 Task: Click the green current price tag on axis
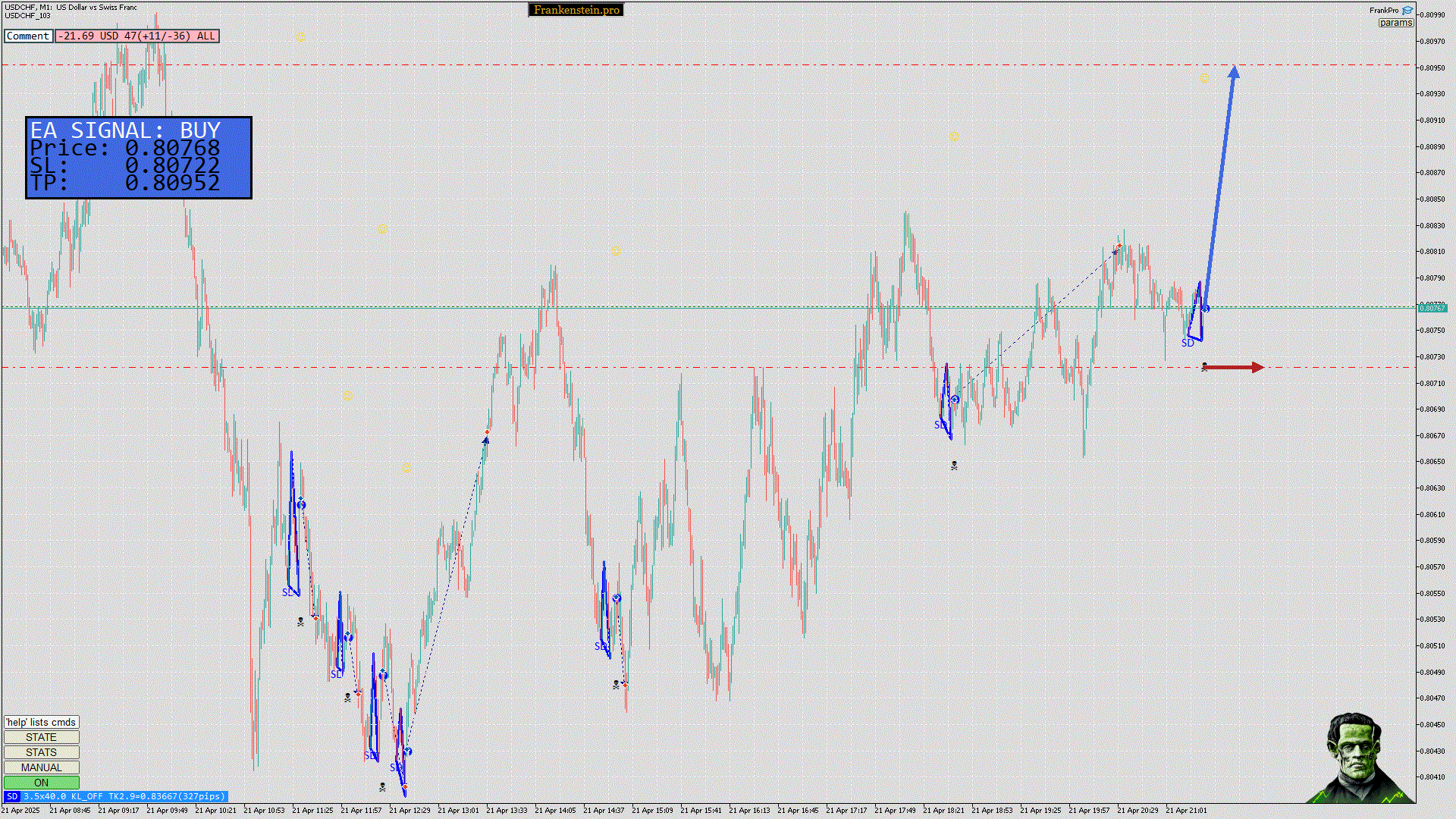[1432, 308]
